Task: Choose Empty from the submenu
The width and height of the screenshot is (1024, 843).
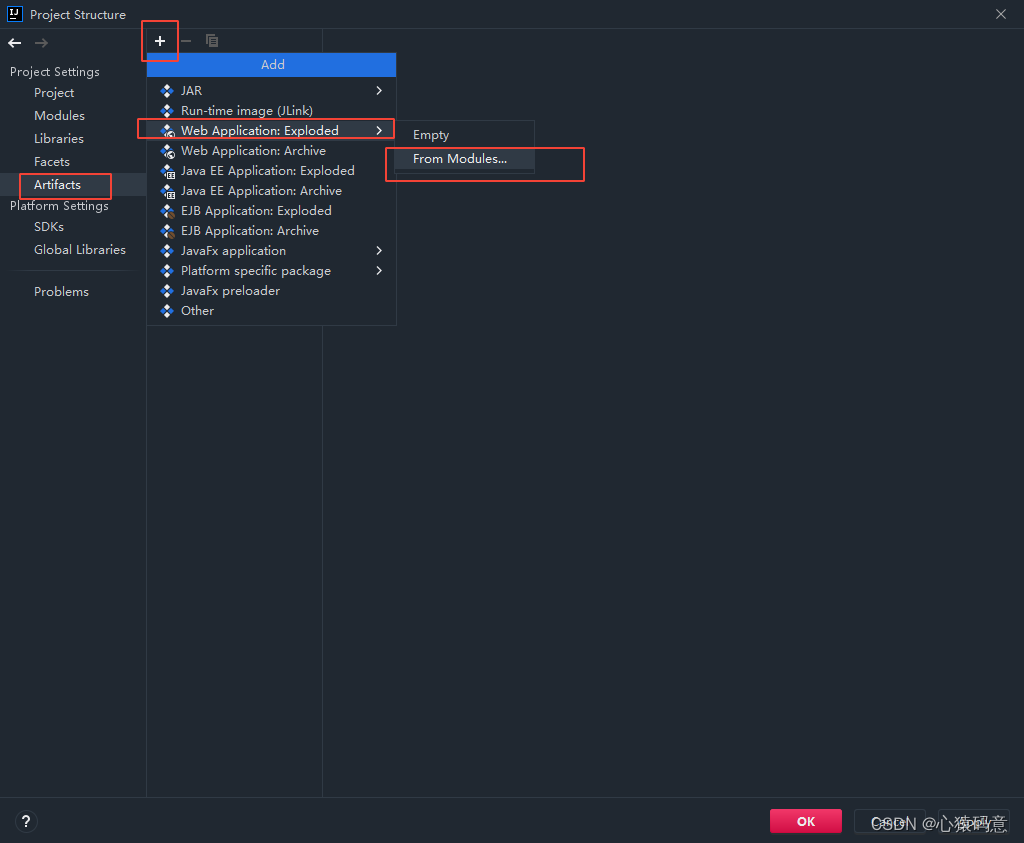Action: tap(464, 135)
